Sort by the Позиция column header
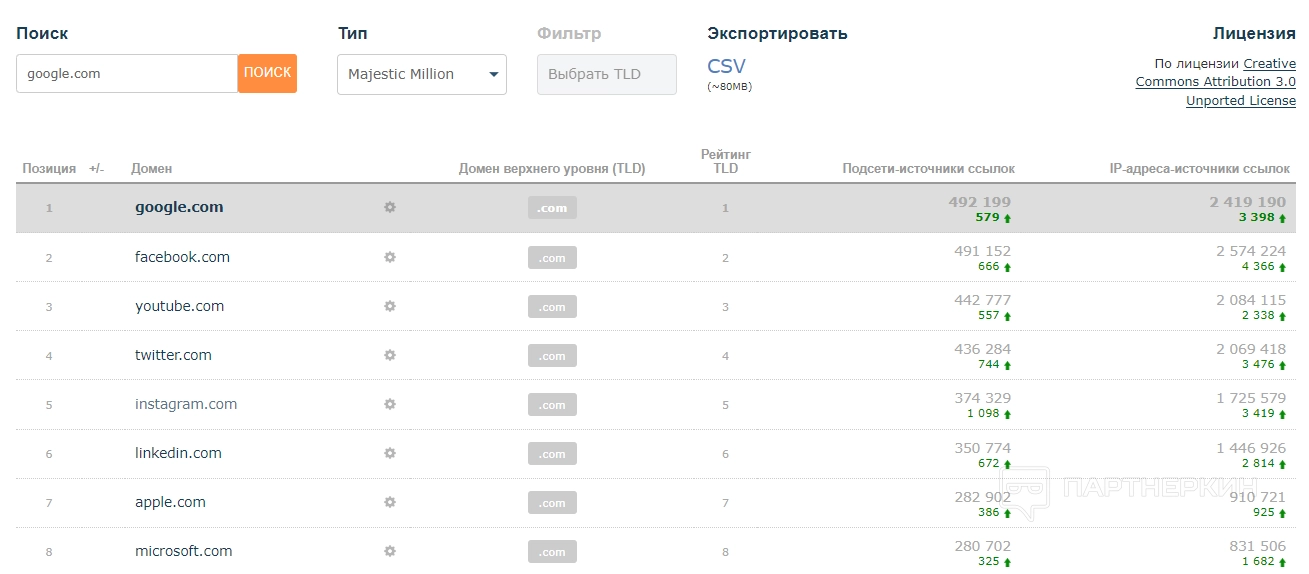The height and width of the screenshot is (574, 1309). coord(49,169)
